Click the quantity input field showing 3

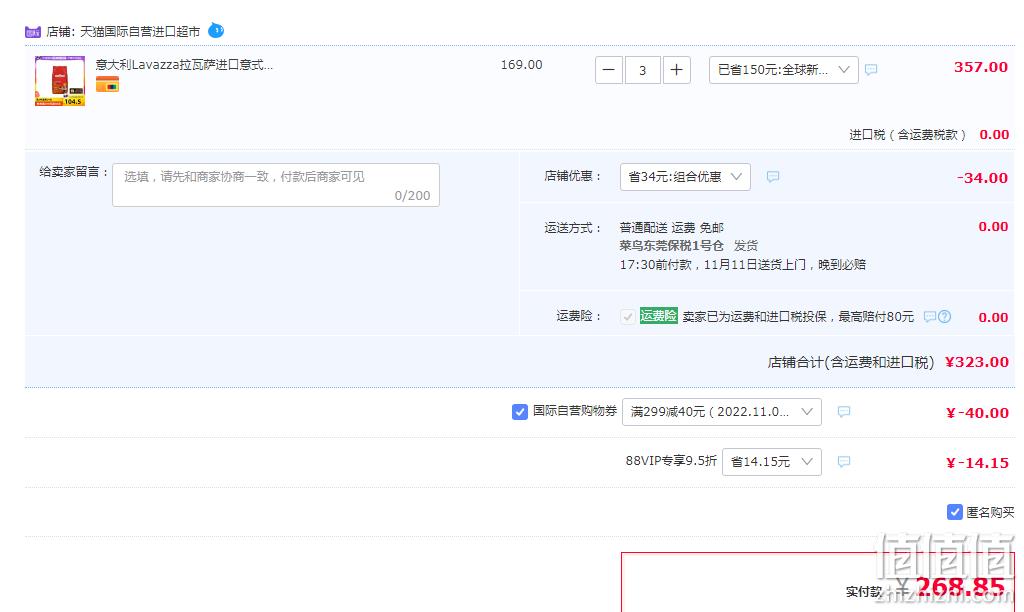tap(643, 70)
